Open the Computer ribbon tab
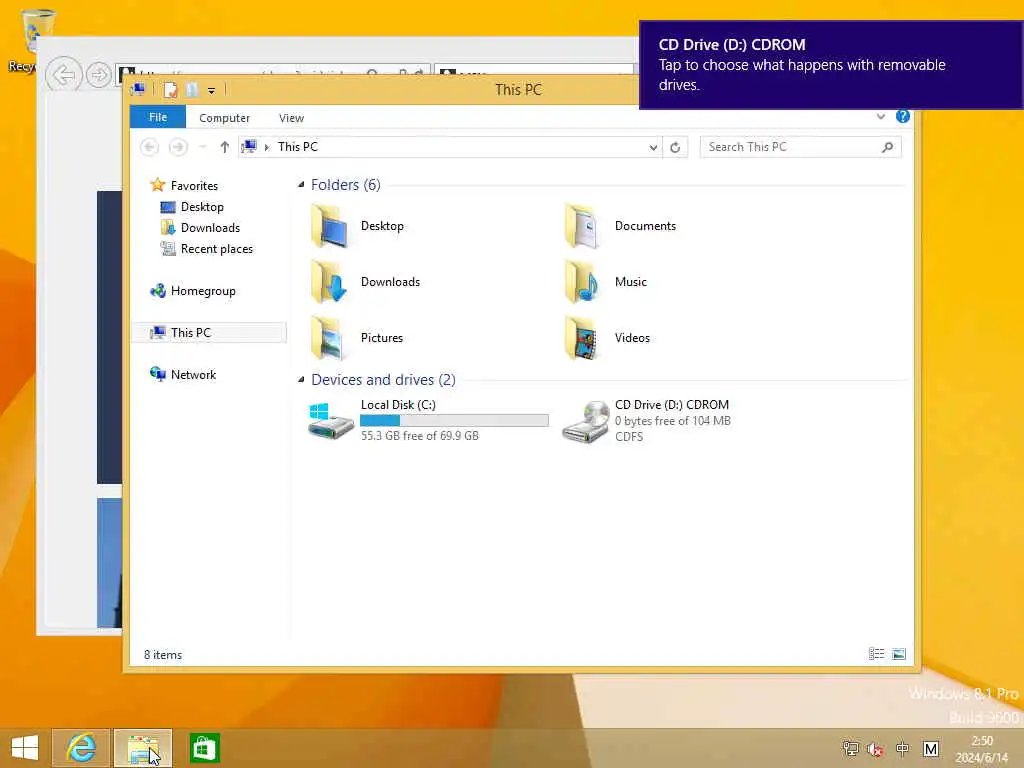Image resolution: width=1024 pixels, height=768 pixels. coord(225,118)
